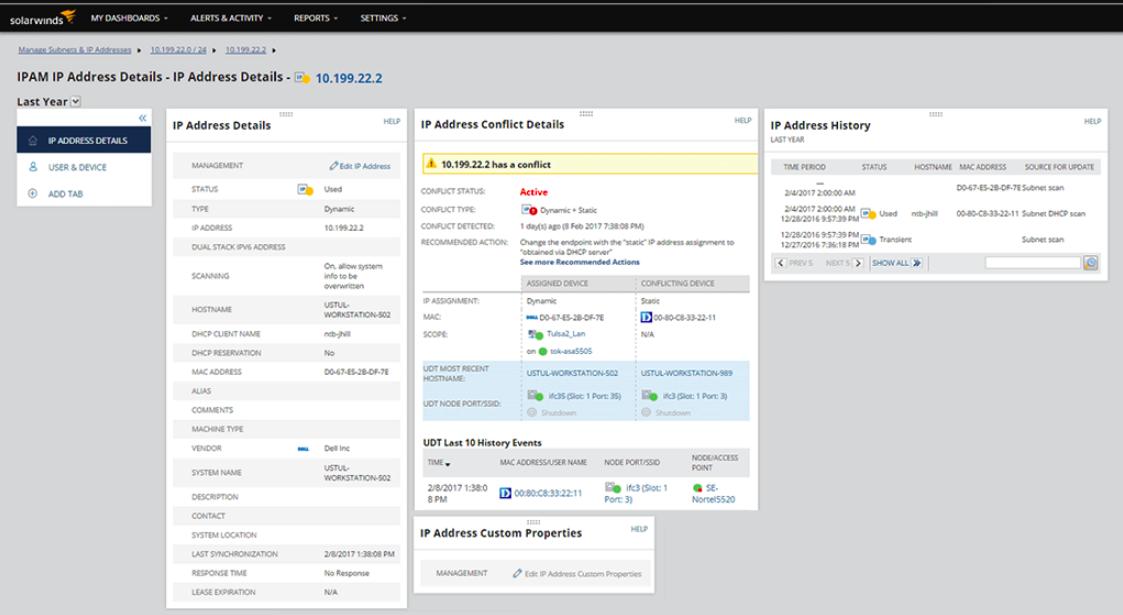Screen dimensions: 1123x615
Task: Open the SETTINGS menu
Action: 382,18
